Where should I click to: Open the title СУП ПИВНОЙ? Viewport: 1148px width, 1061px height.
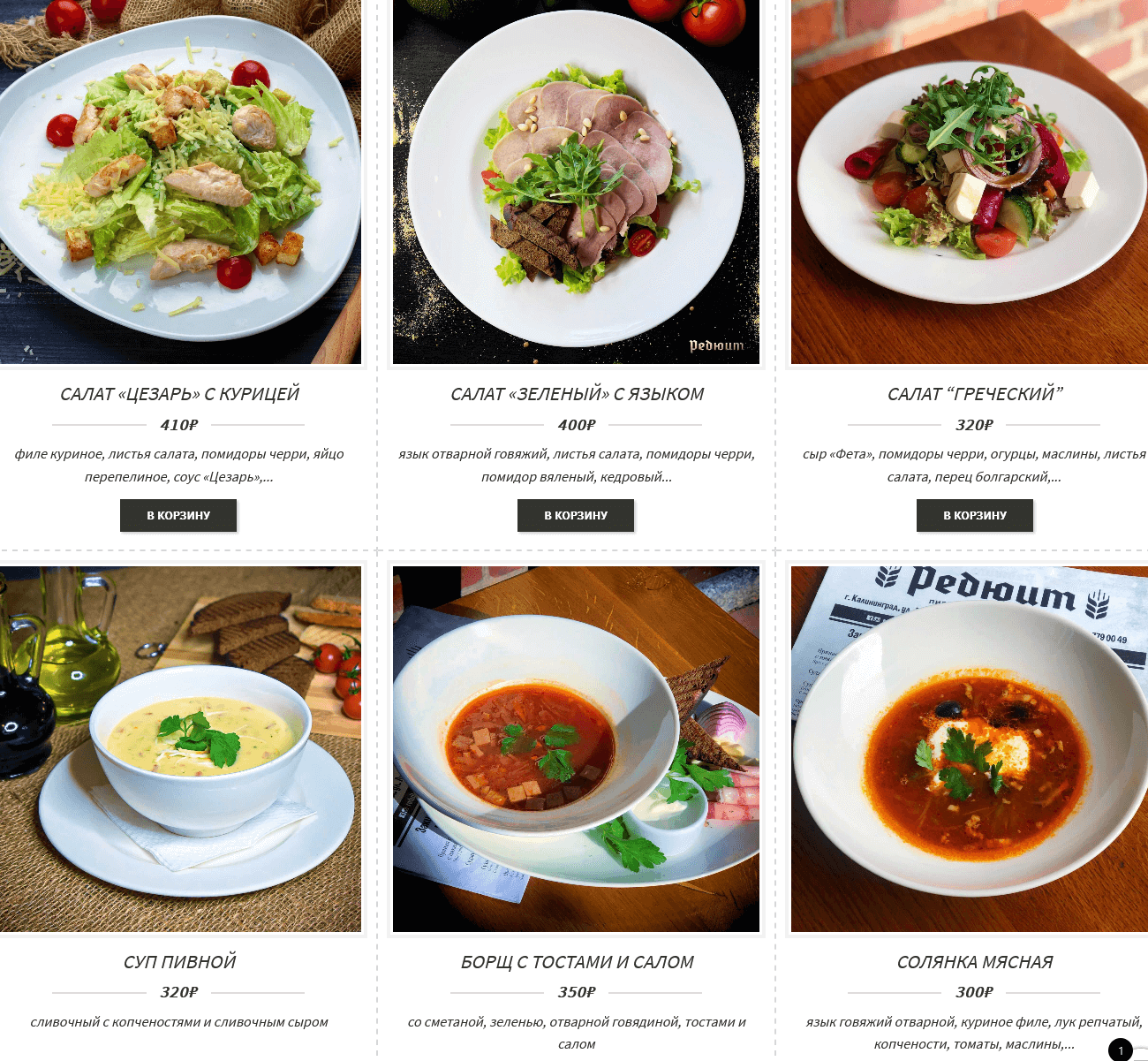pos(179,962)
